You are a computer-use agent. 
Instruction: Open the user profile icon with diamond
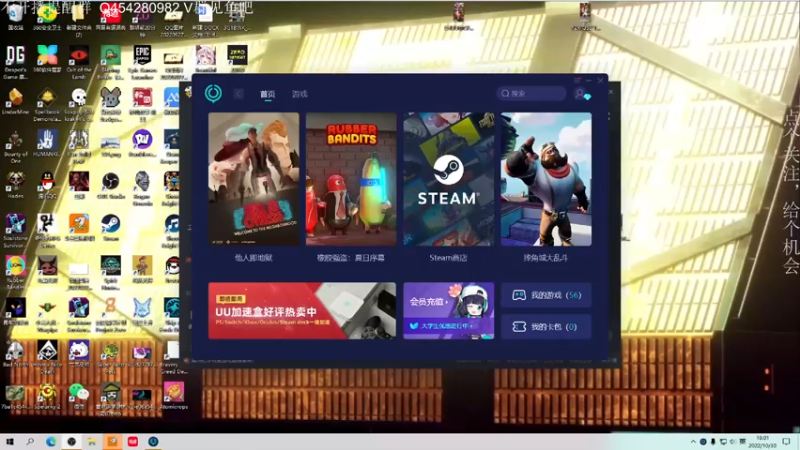click(582, 94)
